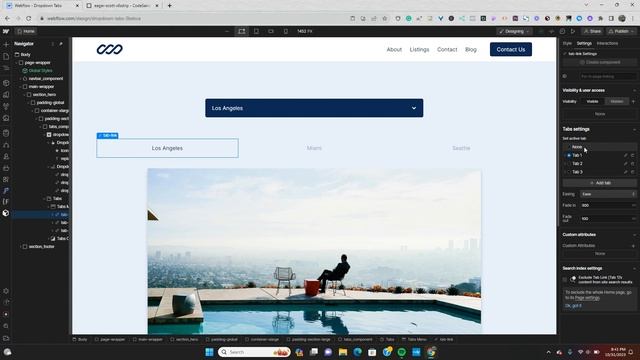
Task: Open the white cube app icon in sidebar
Action: point(6,213)
